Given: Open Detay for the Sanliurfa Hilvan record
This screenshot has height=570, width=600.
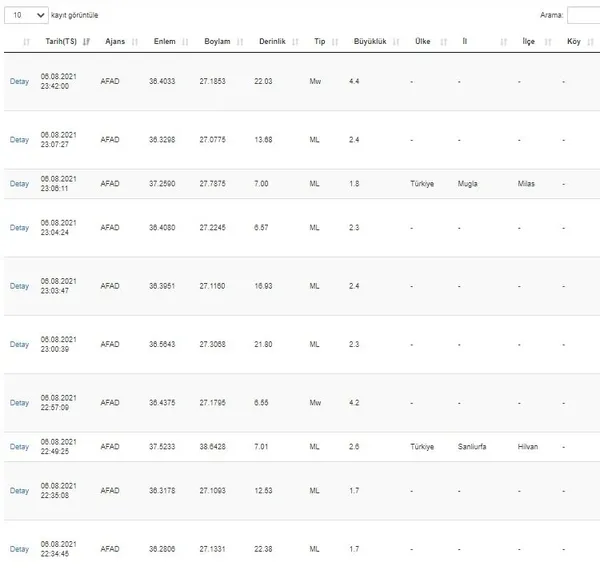Looking at the screenshot, I should click(x=19, y=447).
